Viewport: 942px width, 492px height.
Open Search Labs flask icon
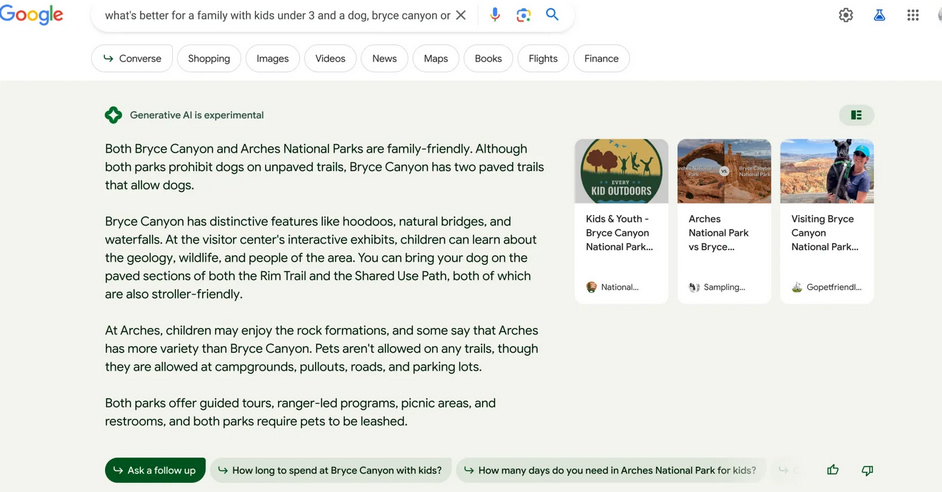[x=879, y=15]
